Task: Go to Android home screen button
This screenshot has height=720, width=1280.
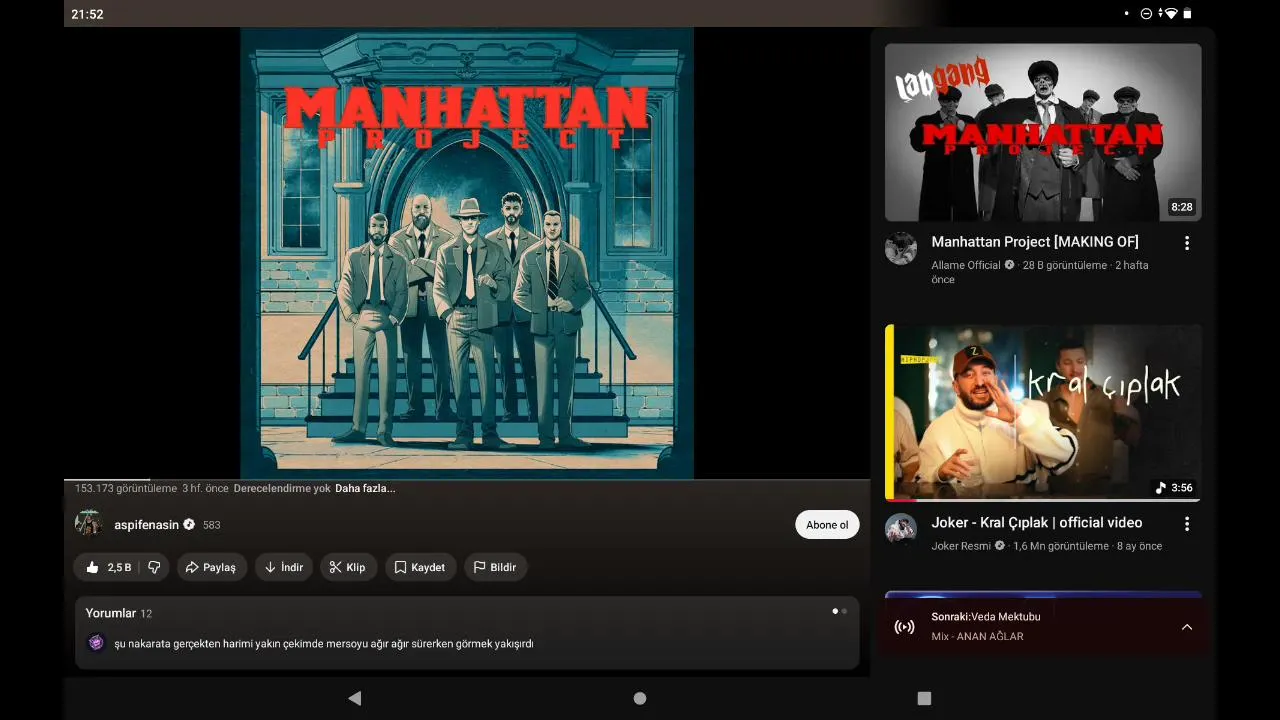Action: (640, 698)
